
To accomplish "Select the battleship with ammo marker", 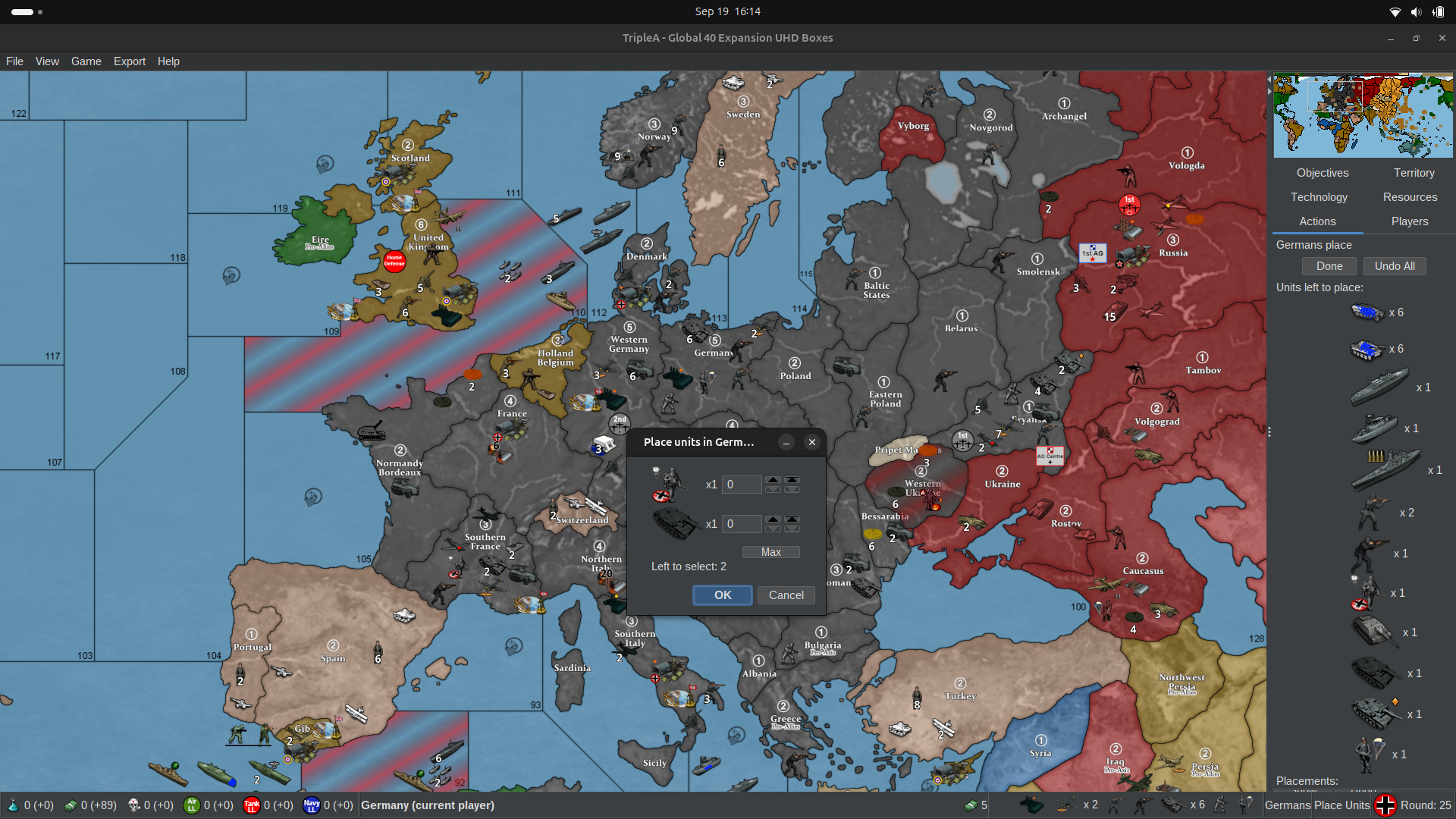I will coord(1386,470).
